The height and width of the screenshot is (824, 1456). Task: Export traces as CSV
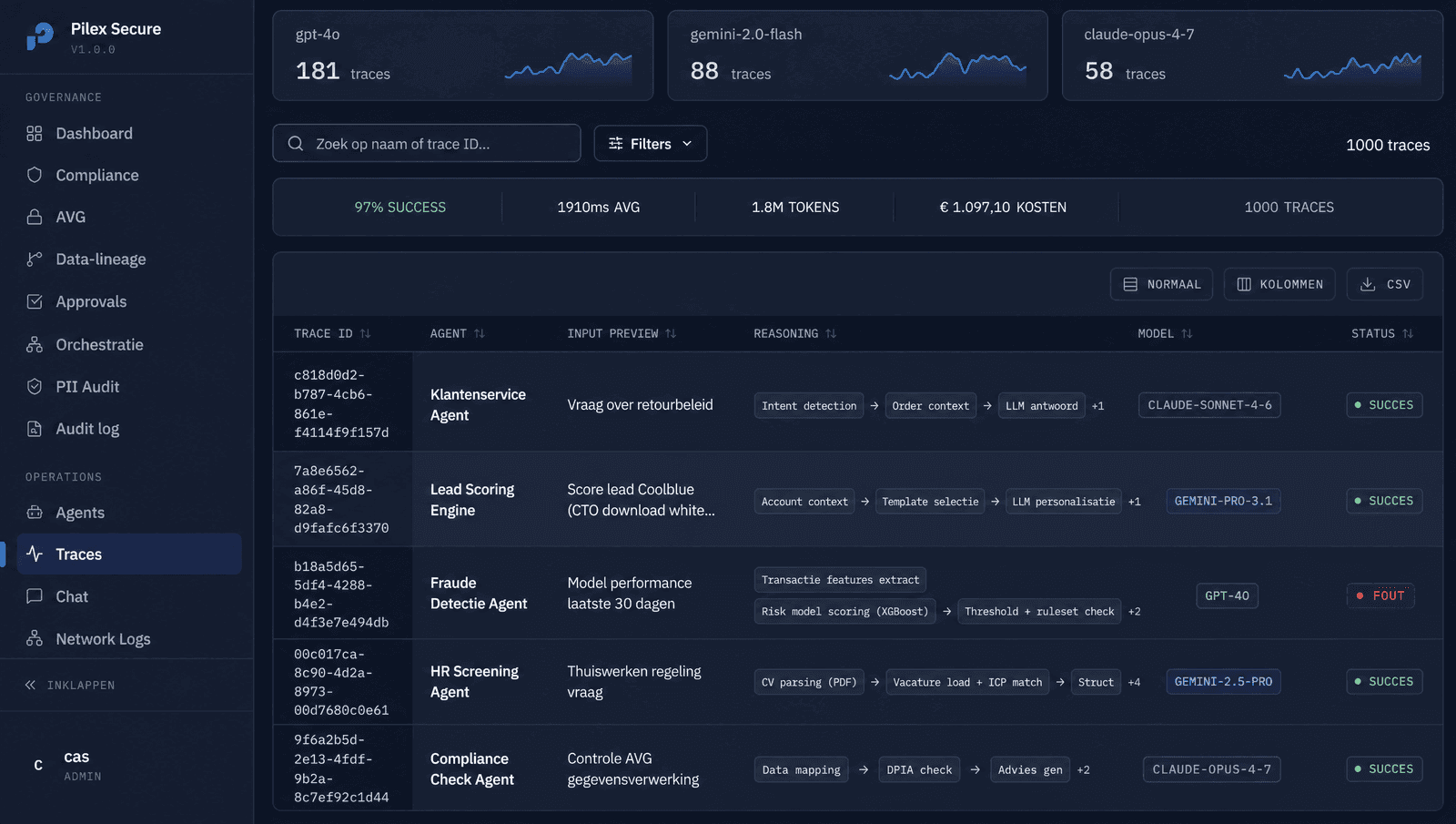click(1385, 284)
